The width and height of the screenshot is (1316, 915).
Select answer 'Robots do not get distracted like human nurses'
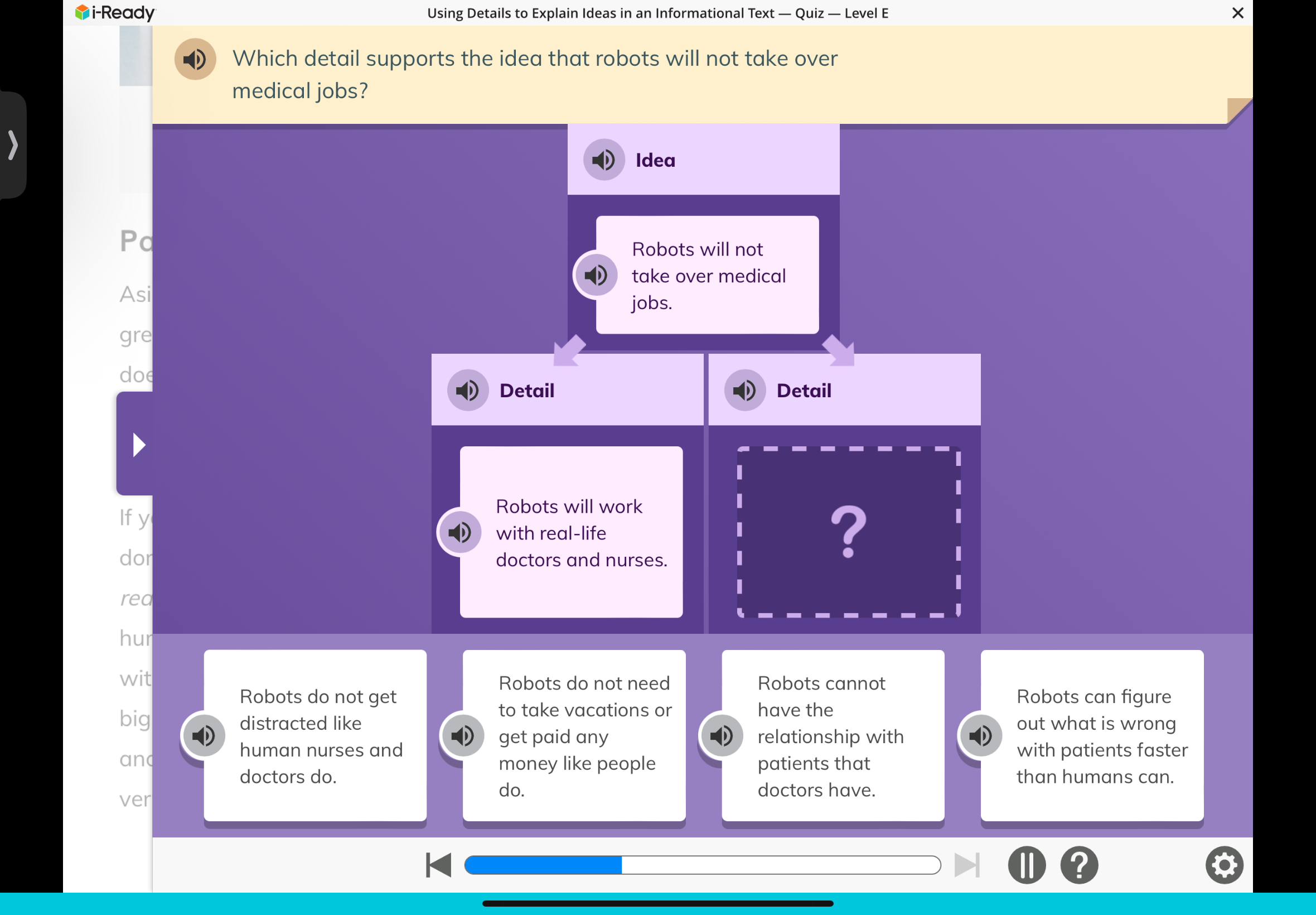[315, 736]
